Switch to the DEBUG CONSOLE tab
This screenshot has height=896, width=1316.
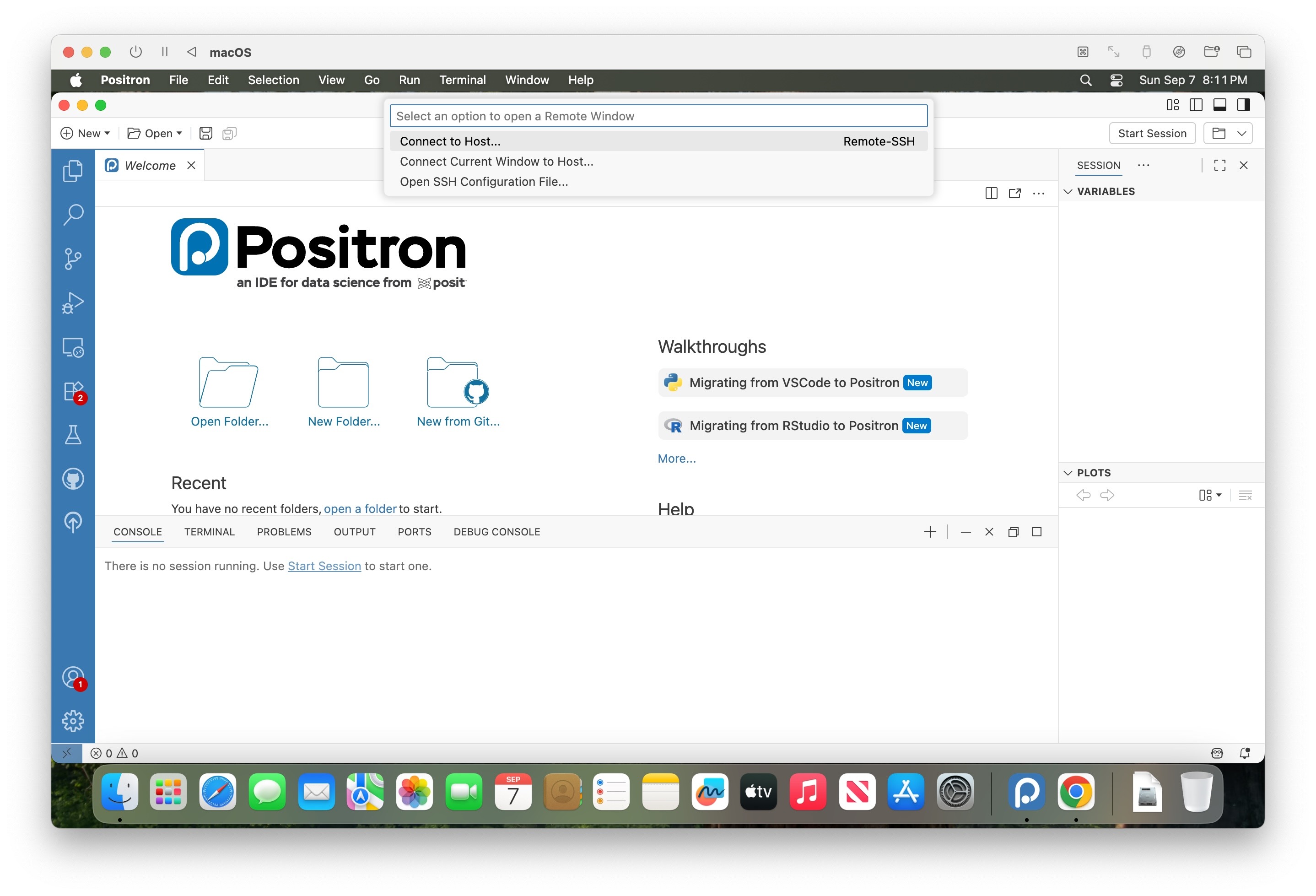pos(496,532)
